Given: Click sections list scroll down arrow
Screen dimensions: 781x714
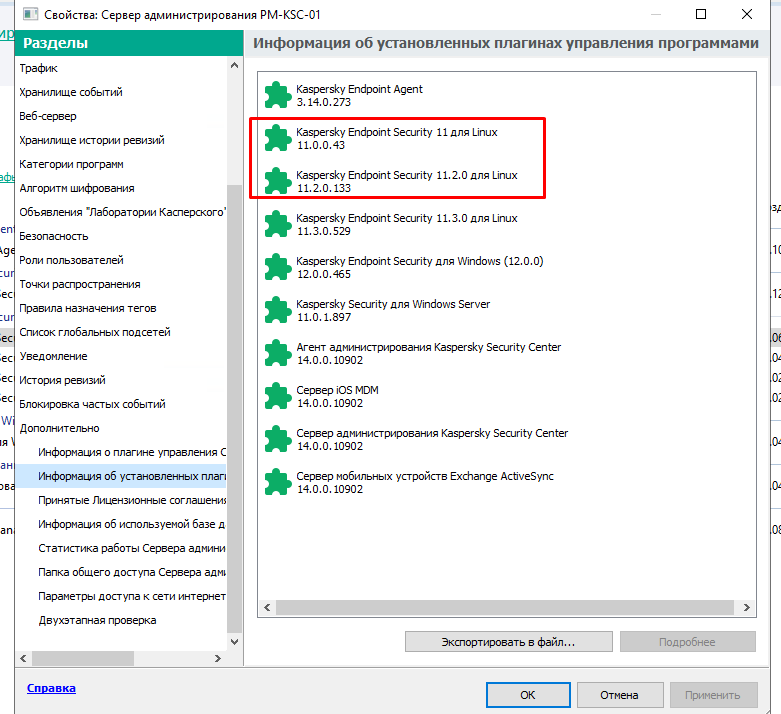Looking at the screenshot, I should 235,642.
